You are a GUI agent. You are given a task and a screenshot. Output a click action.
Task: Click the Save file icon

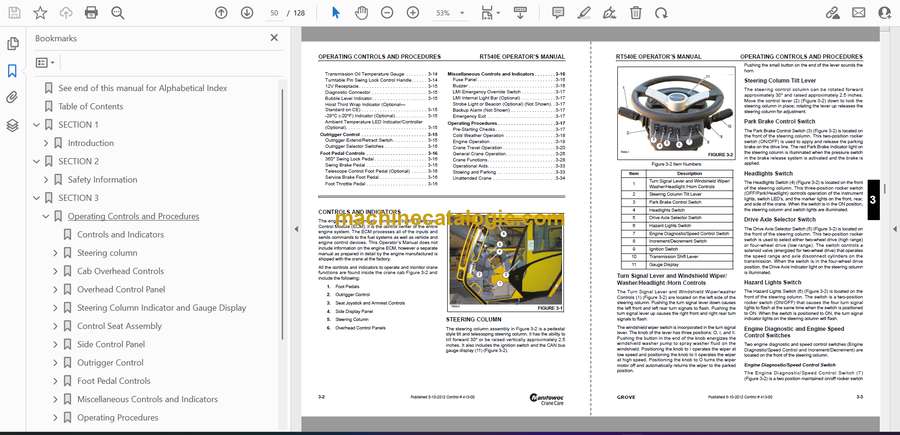(14, 13)
